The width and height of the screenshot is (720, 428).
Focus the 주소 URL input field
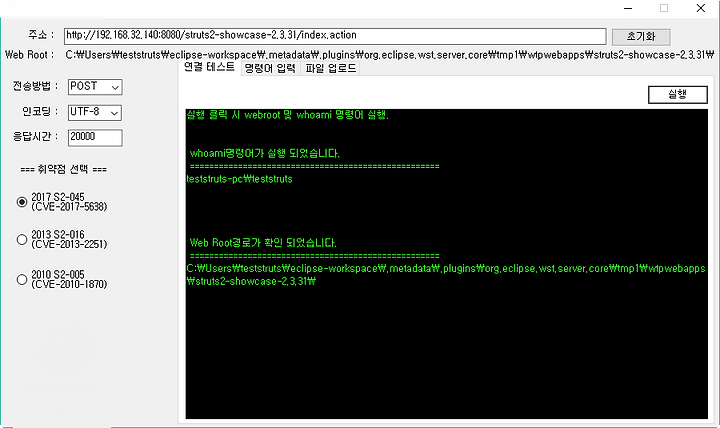335,36
